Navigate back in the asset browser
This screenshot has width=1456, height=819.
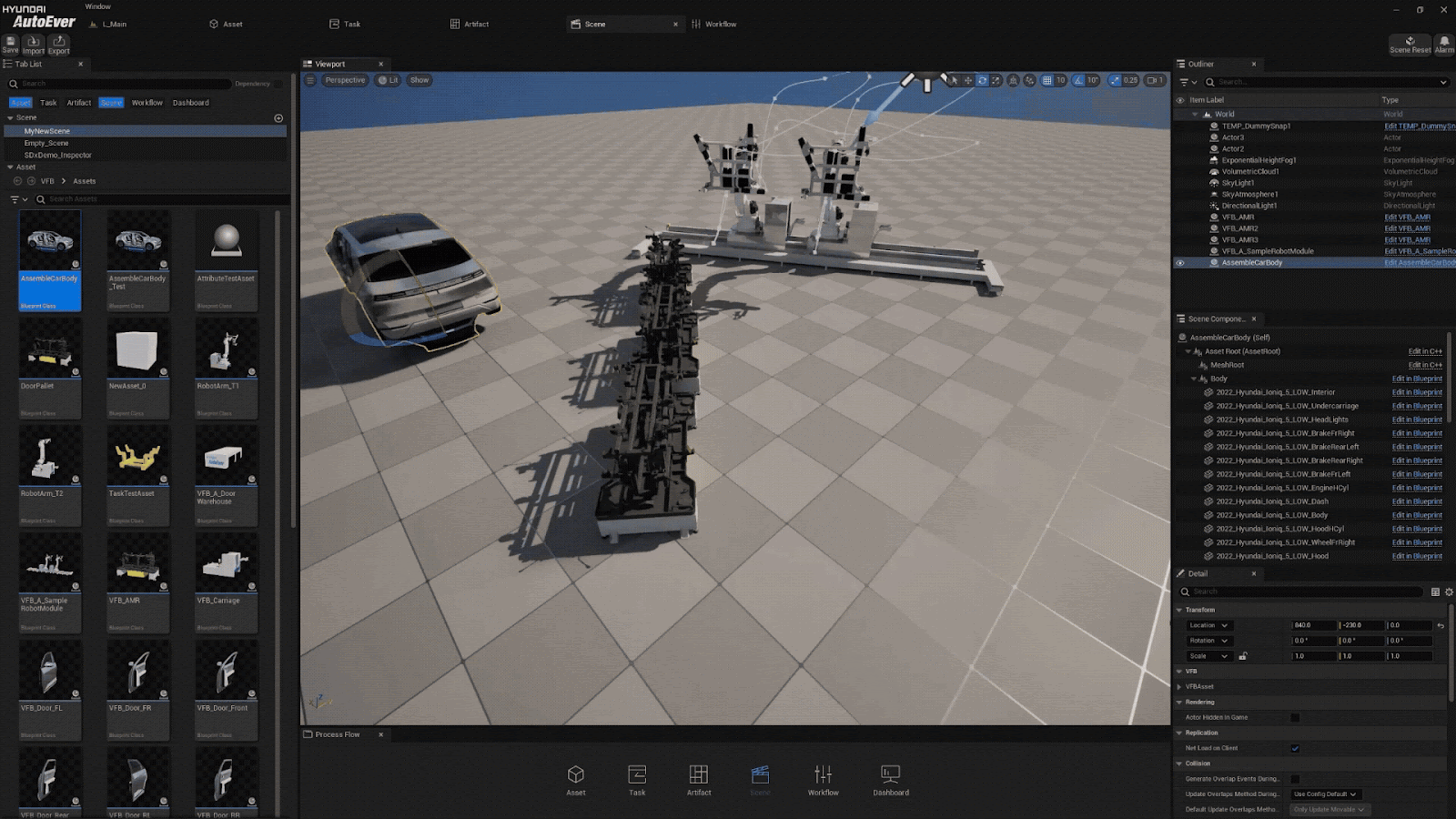pyautogui.click(x=17, y=181)
